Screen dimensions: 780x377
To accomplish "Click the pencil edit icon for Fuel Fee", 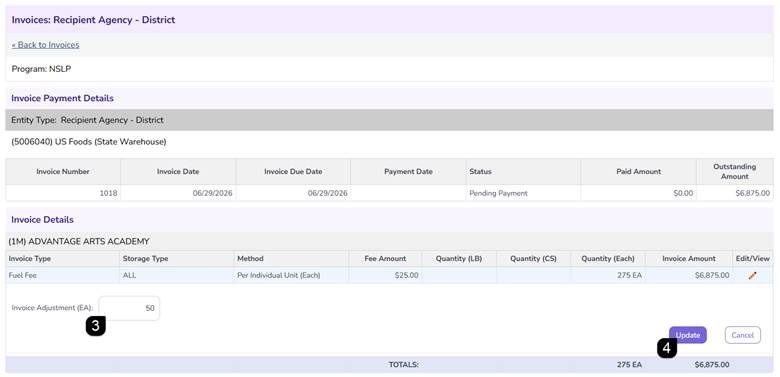I will (x=752, y=276).
